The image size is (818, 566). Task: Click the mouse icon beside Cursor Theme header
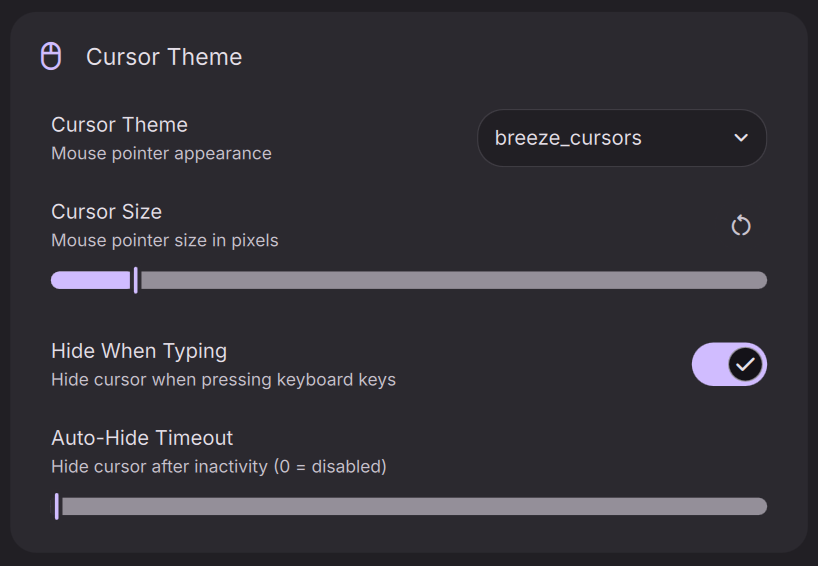click(x=51, y=56)
